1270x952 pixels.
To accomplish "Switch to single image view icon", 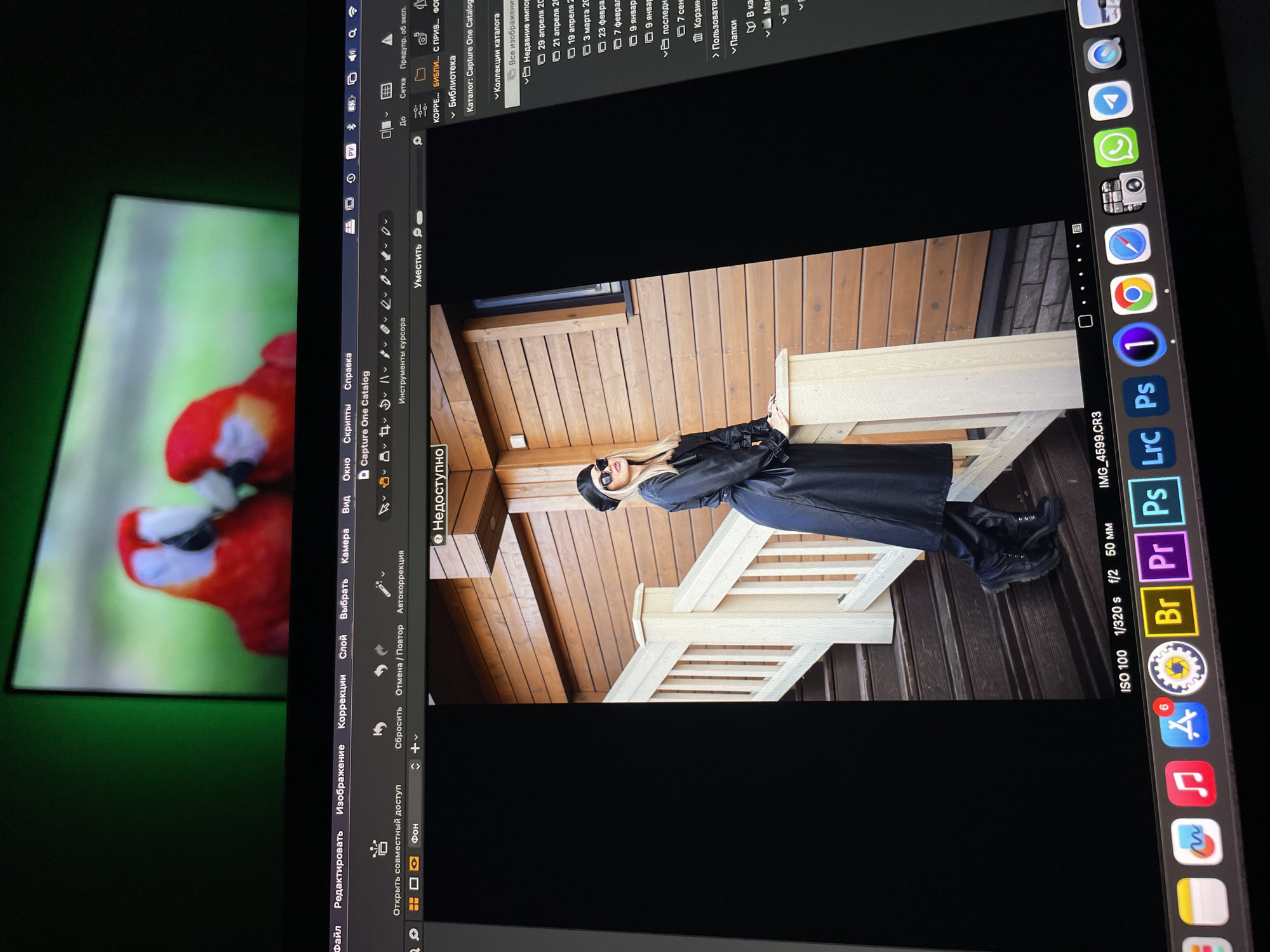I will (413, 883).
